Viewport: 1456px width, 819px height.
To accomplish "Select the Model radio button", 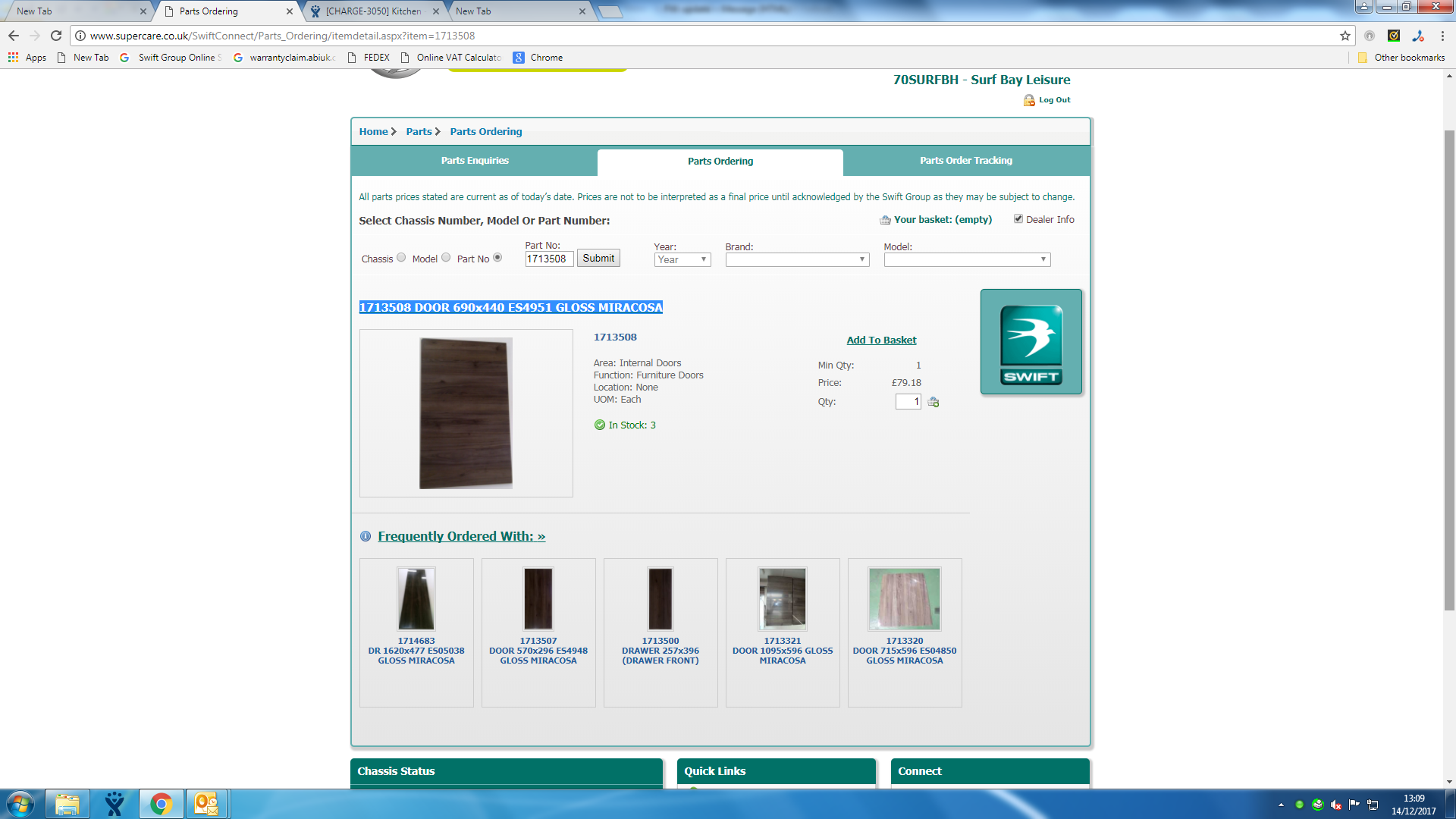I will pyautogui.click(x=446, y=258).
